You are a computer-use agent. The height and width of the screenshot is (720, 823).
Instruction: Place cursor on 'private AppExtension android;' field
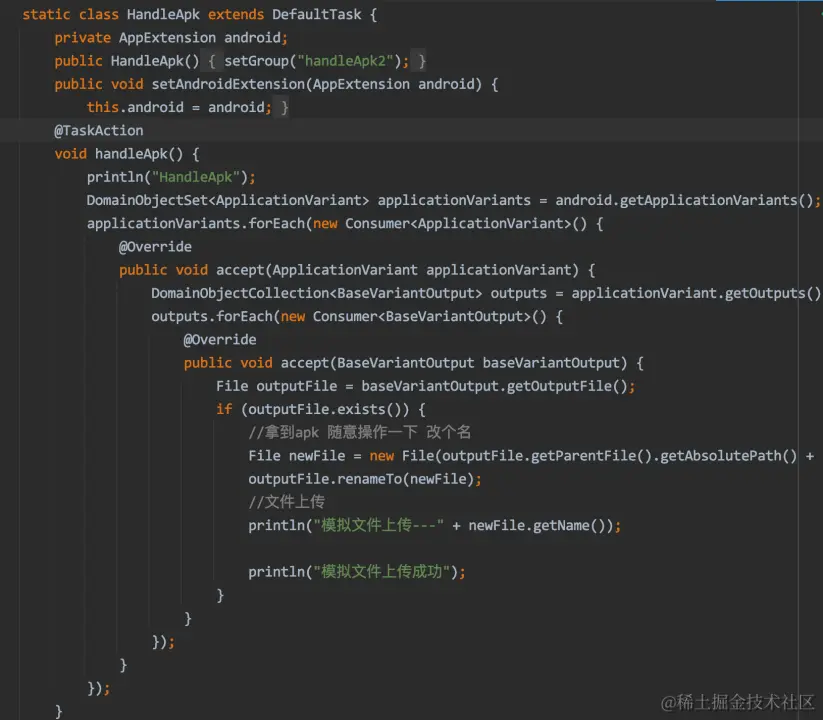(x=171, y=38)
